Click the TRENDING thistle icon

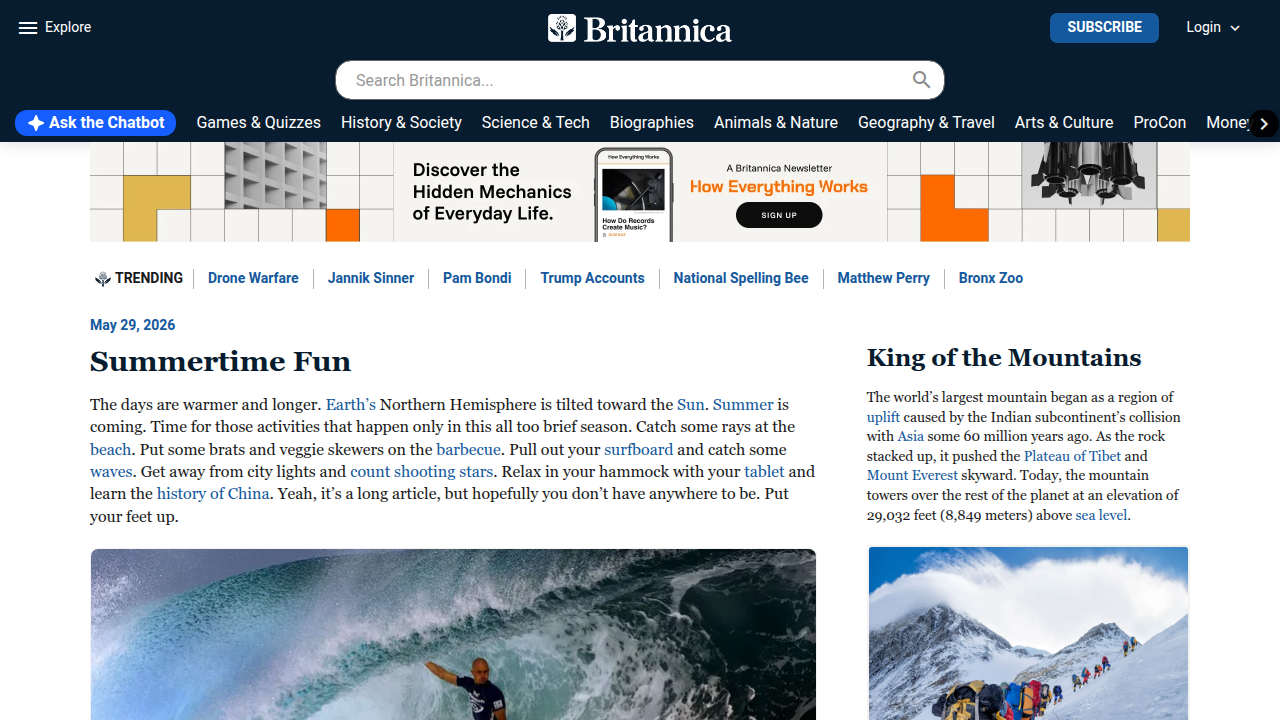coord(102,279)
